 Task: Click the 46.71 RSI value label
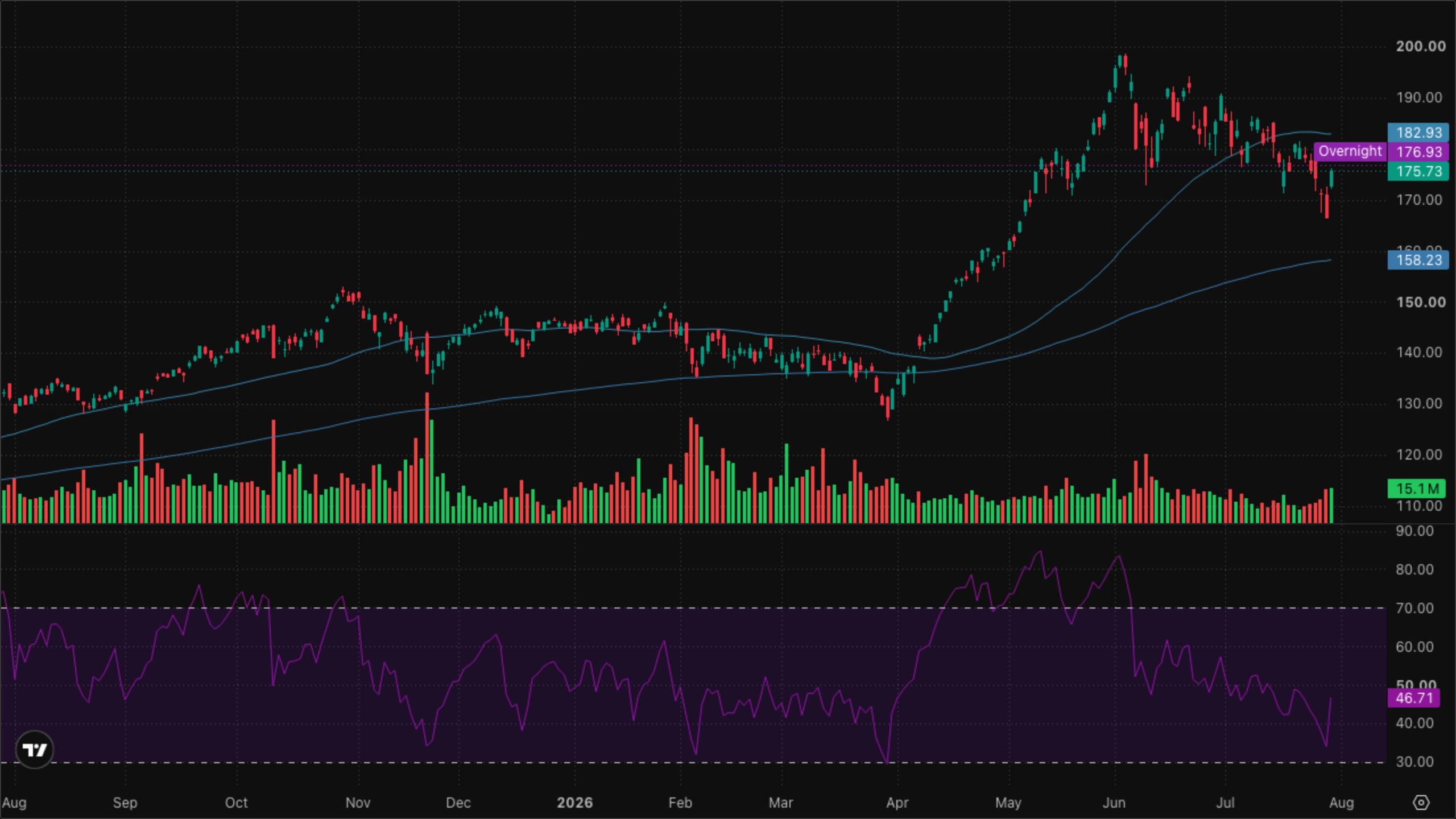1413,698
